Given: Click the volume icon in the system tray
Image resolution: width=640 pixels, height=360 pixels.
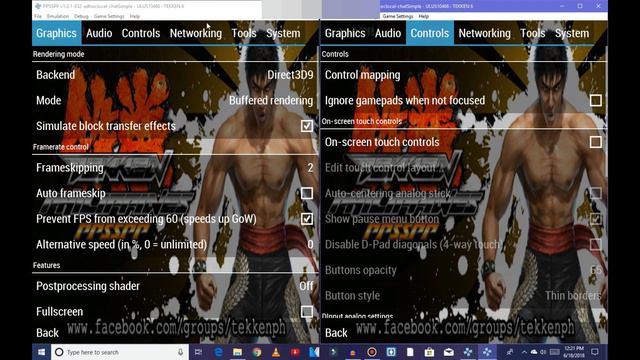Looking at the screenshot, I should (543, 352).
